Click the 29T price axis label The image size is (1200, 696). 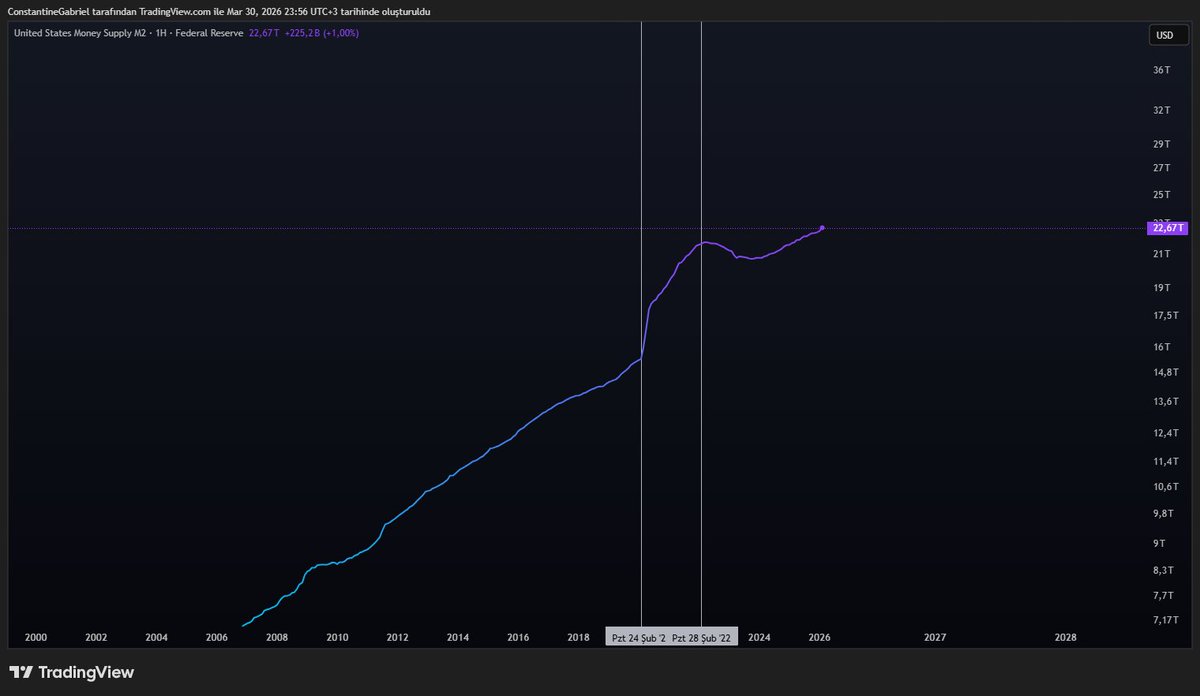(1161, 145)
